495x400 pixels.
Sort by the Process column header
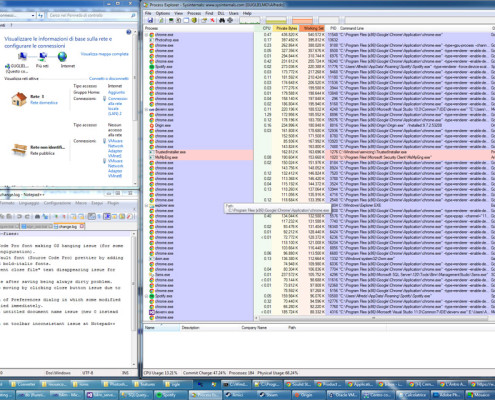pyautogui.click(x=199, y=28)
